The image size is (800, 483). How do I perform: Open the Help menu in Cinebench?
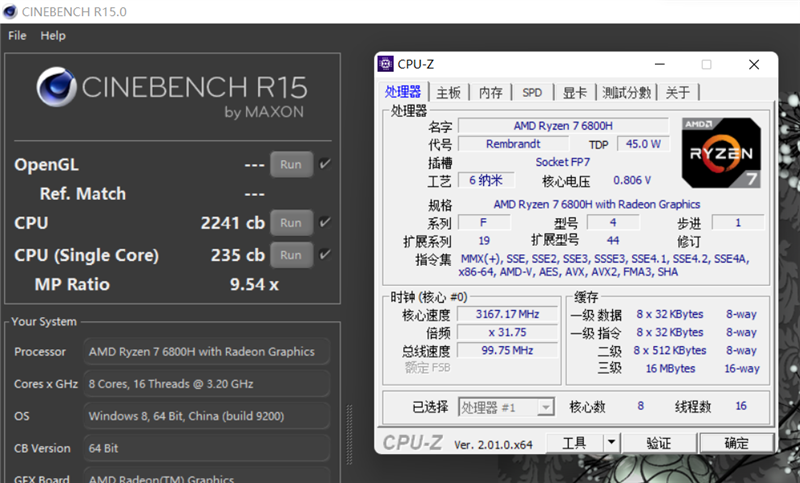point(53,36)
